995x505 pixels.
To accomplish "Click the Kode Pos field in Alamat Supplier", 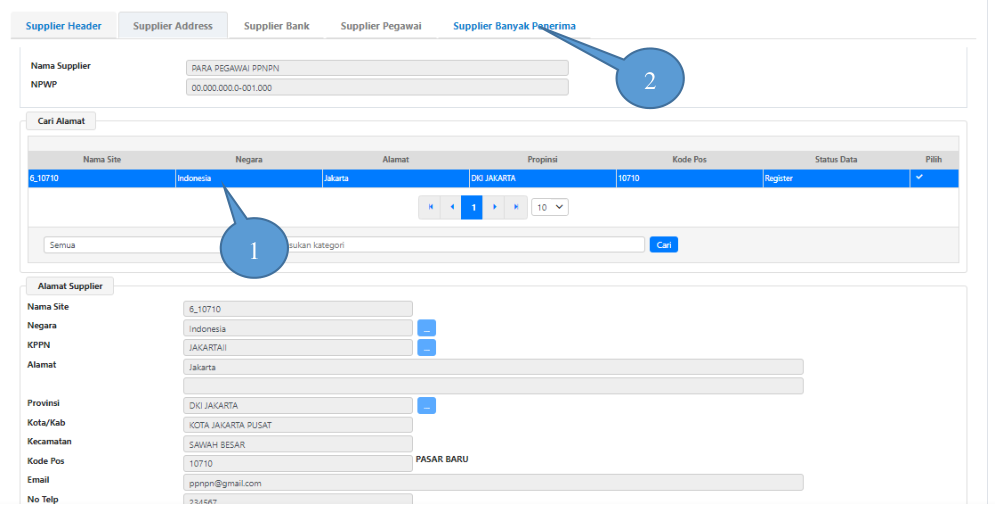I will click(298, 464).
